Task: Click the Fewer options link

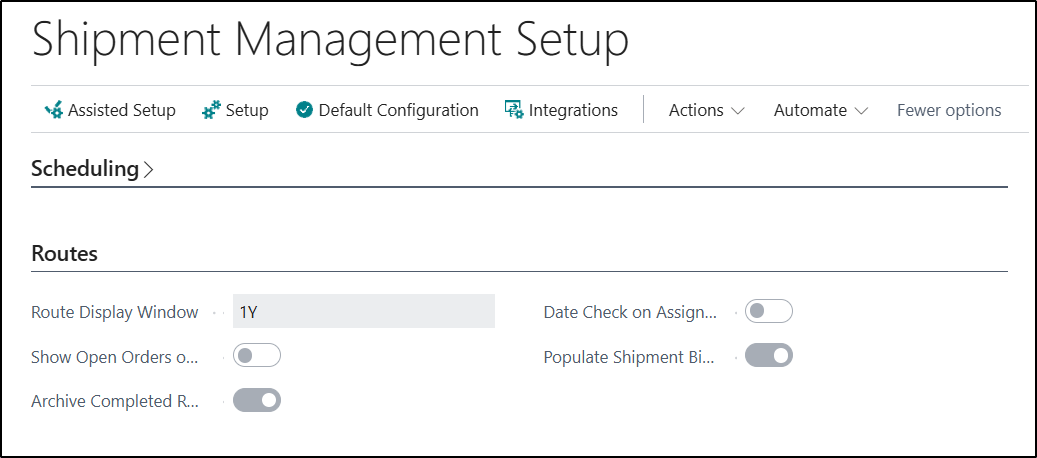Action: click(x=949, y=110)
